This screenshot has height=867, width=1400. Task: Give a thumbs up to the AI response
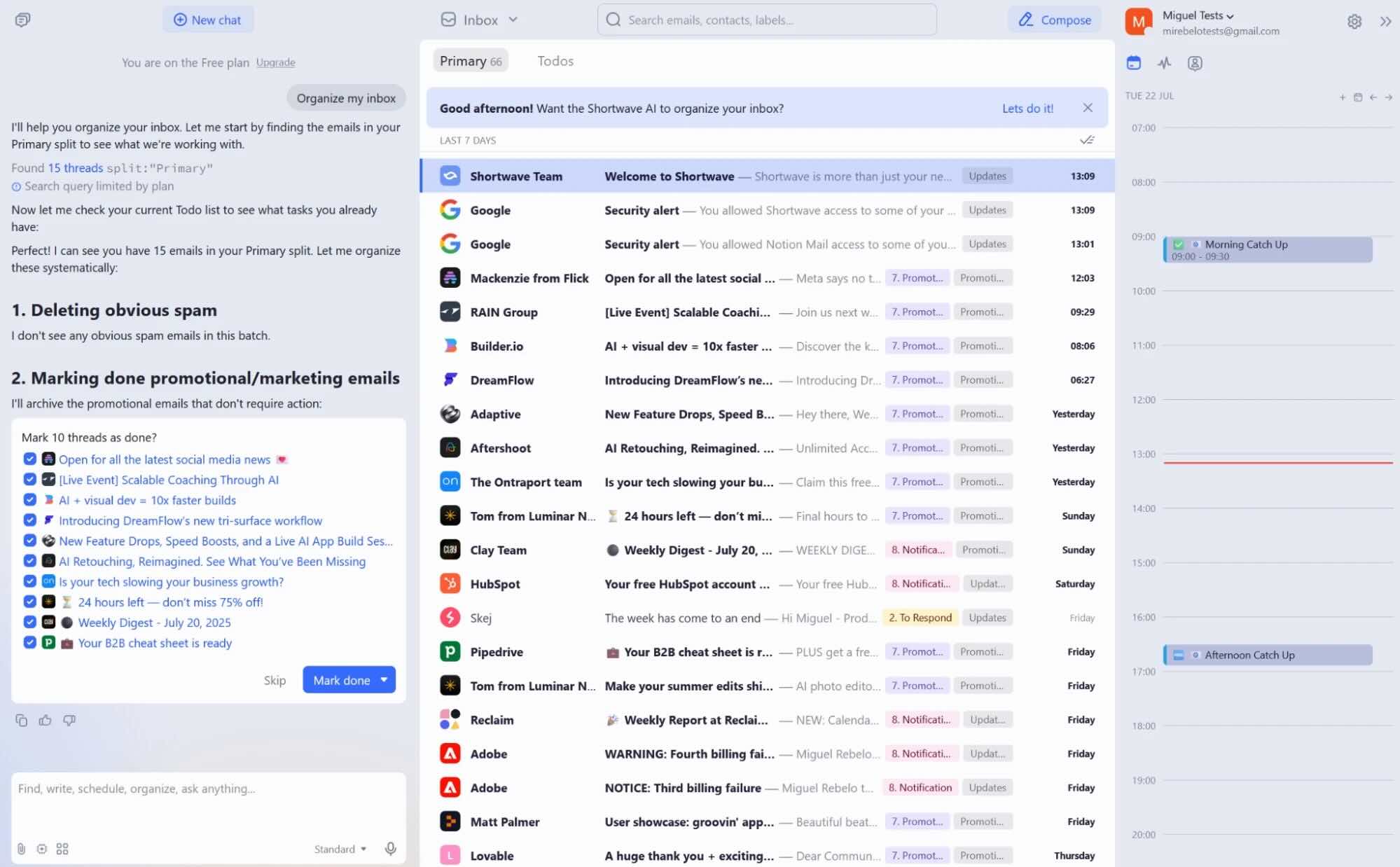(46, 720)
